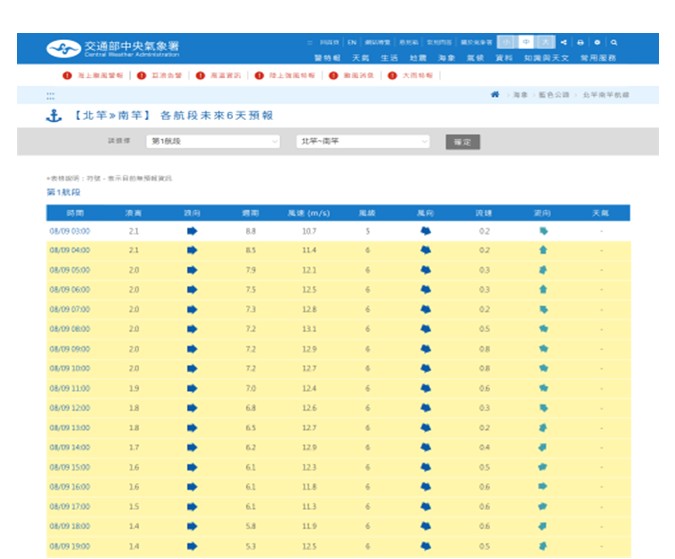Click current direction arrow in 08/09 04:00 row

coord(543,250)
